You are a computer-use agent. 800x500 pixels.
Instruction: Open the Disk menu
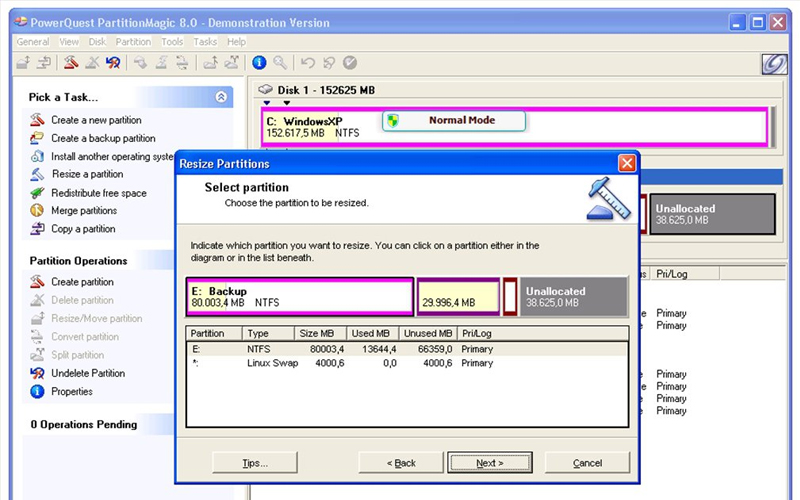click(97, 42)
